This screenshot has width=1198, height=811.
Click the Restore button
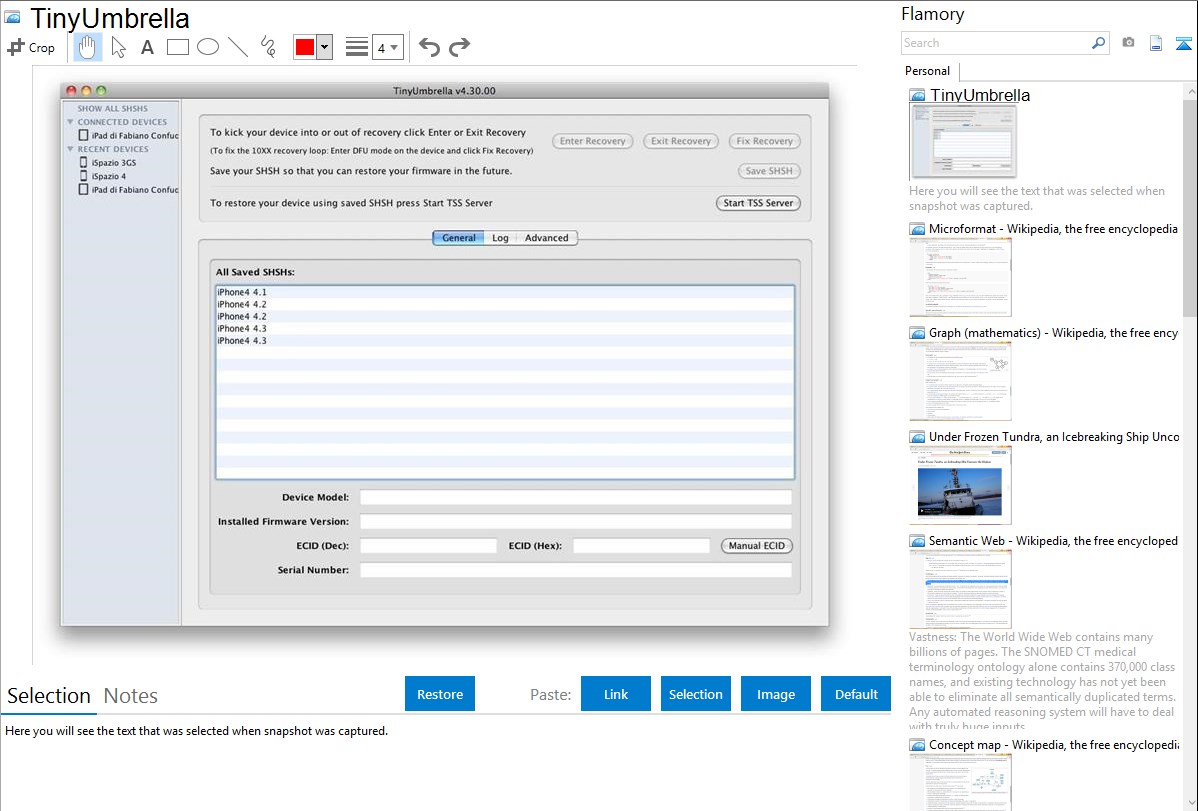(x=440, y=694)
